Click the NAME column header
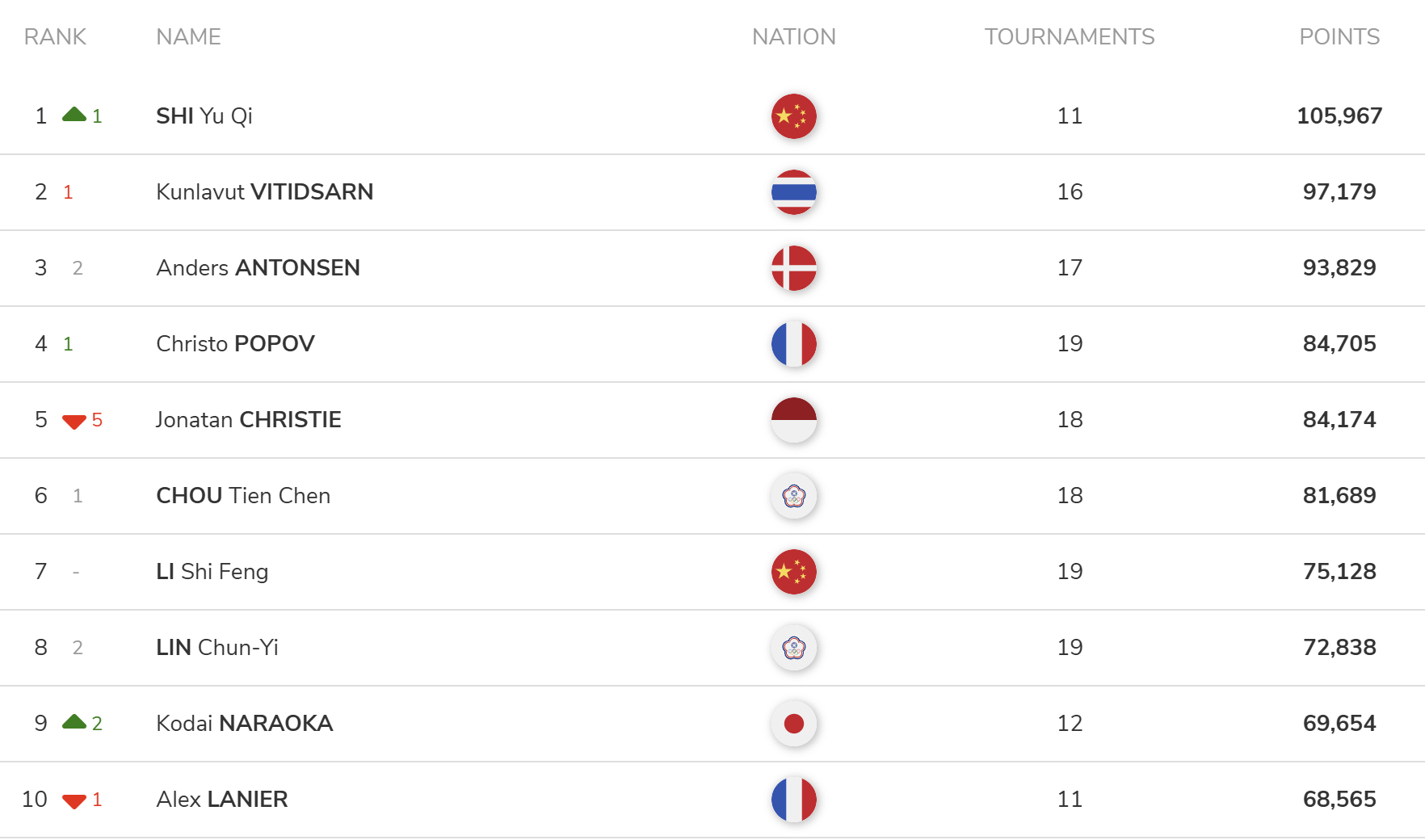 point(188,37)
